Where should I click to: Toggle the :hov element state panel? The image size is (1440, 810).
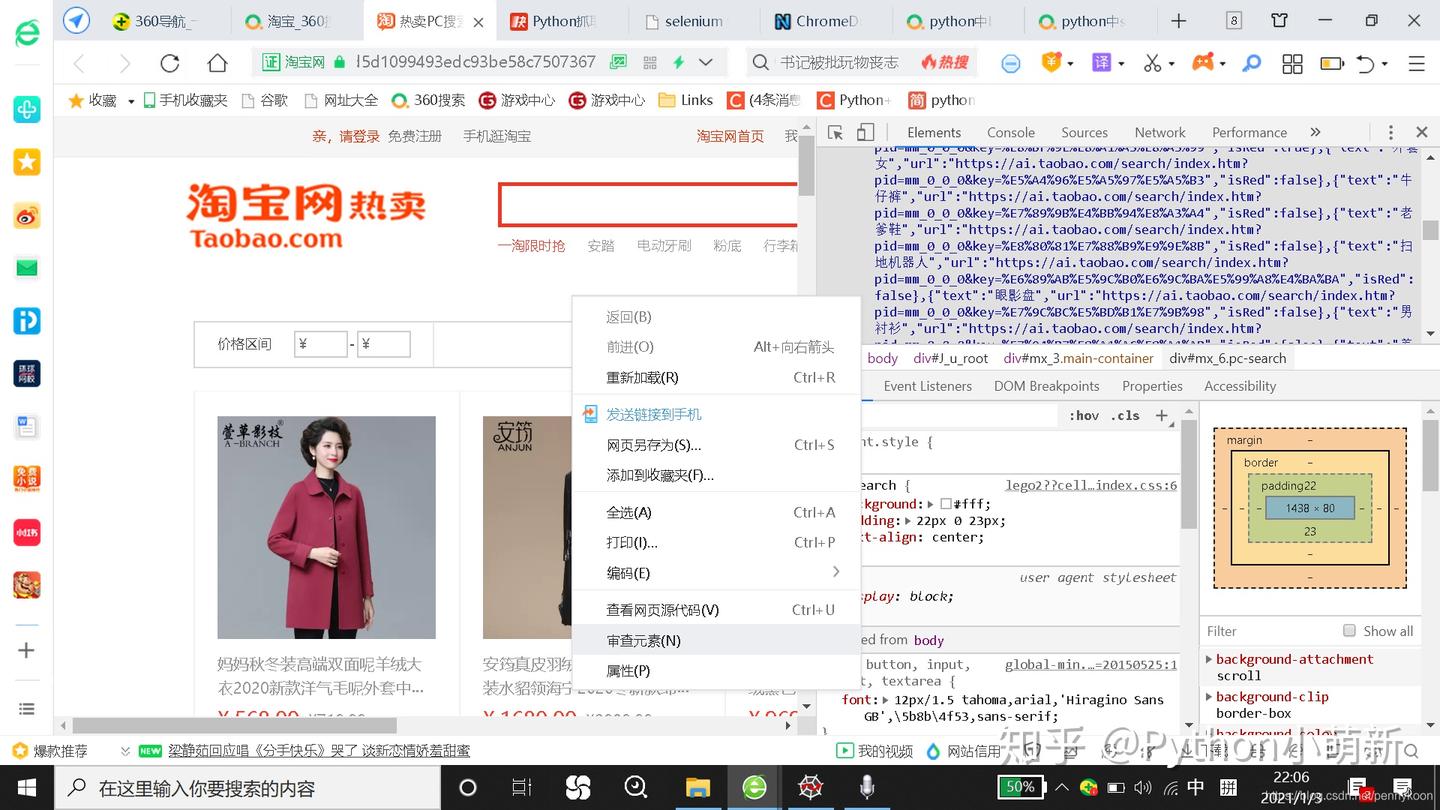coord(1083,416)
